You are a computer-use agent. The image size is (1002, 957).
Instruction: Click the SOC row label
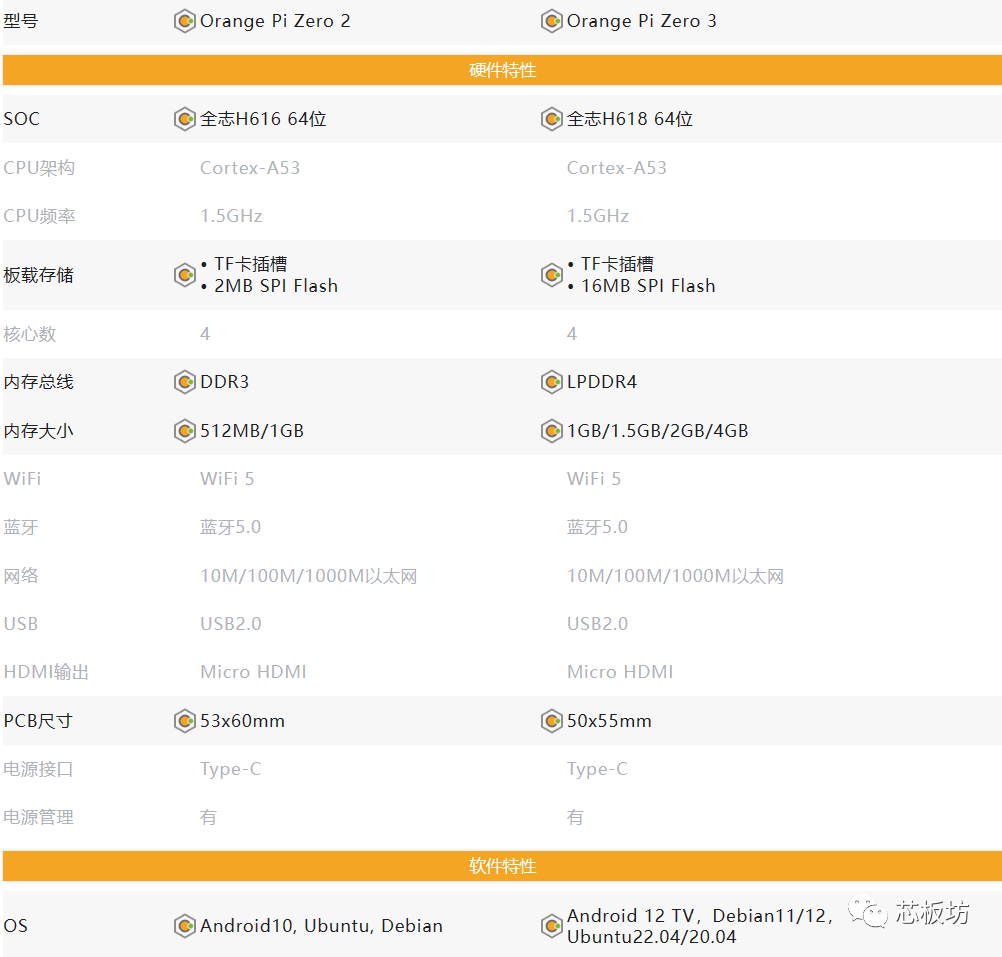click(x=22, y=119)
